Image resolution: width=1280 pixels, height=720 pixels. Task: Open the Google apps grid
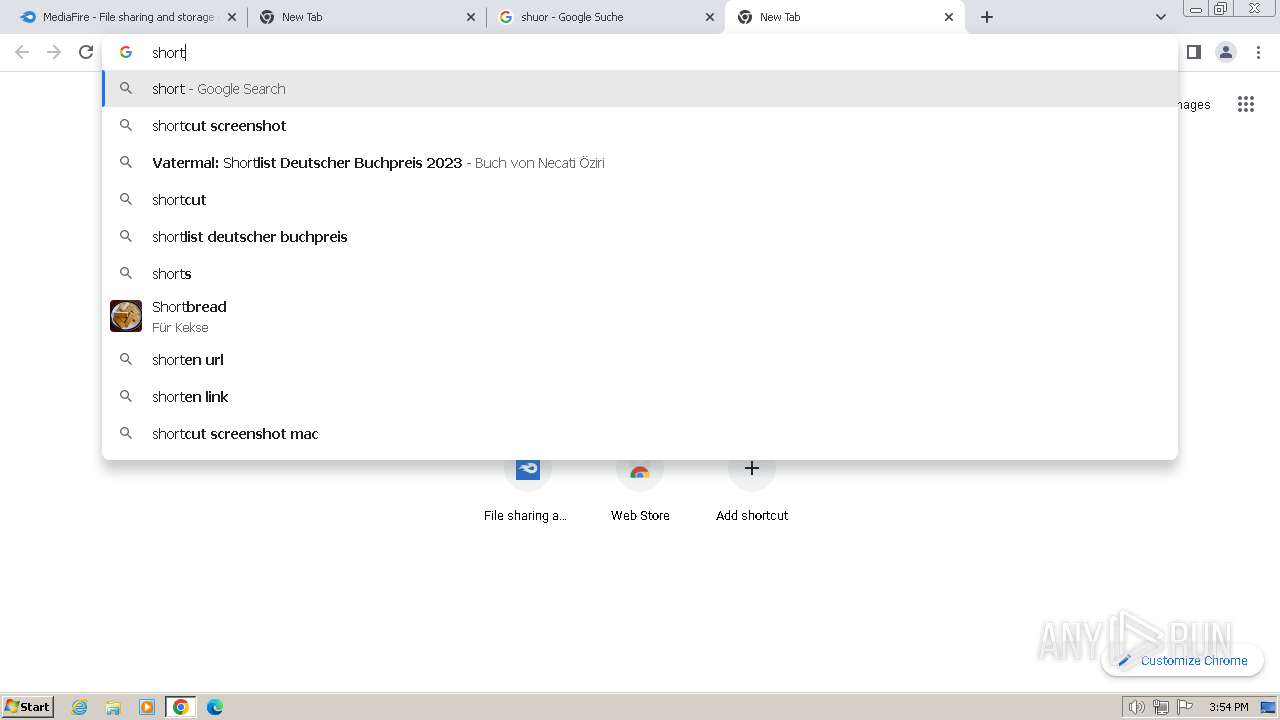point(1245,104)
